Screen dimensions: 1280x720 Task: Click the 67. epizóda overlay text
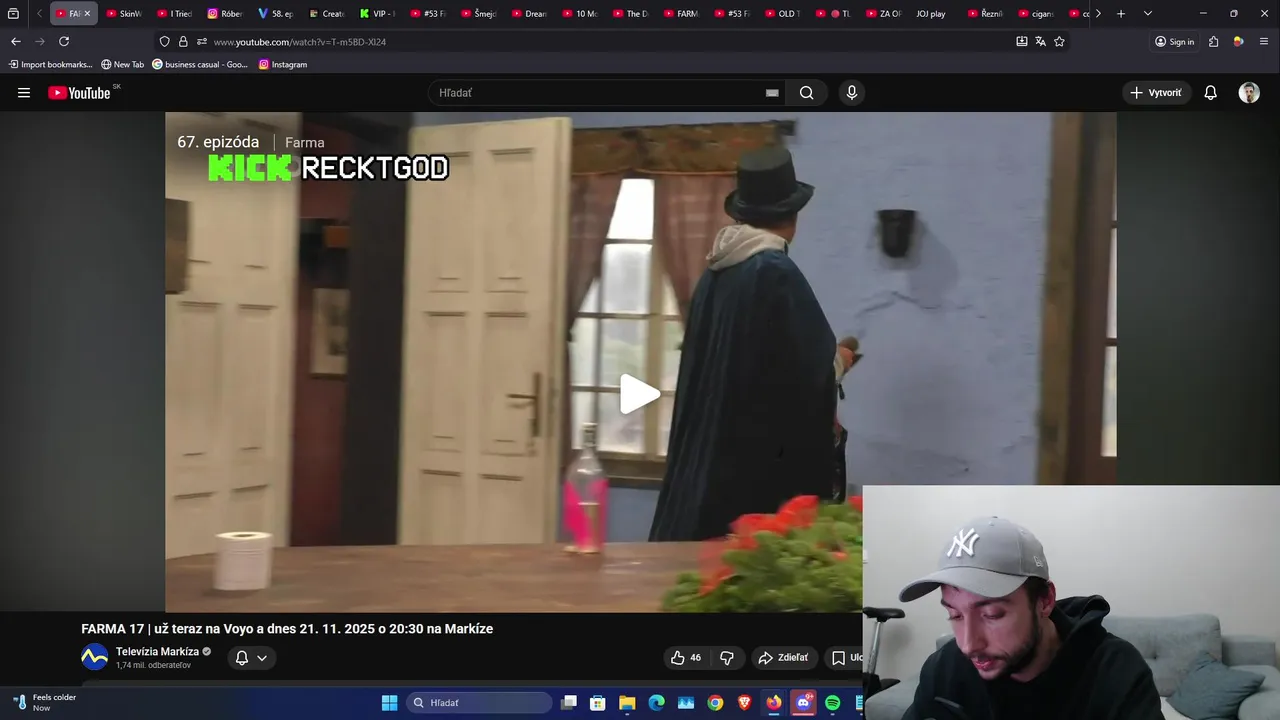click(218, 142)
